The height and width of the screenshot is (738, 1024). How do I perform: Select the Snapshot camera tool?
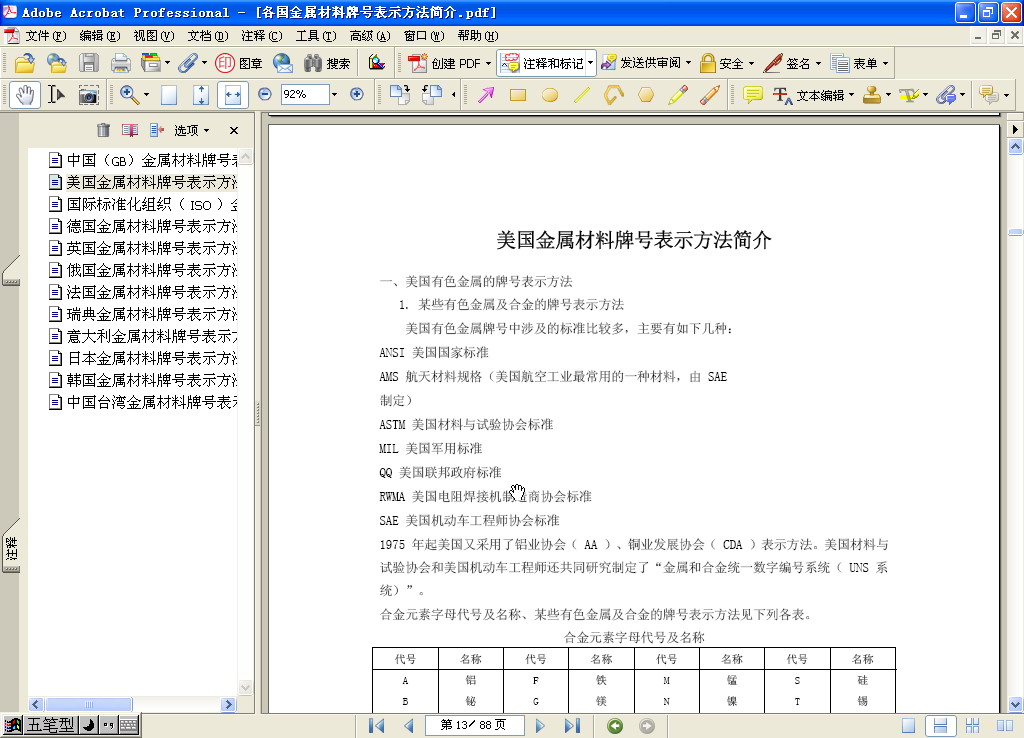coord(88,95)
